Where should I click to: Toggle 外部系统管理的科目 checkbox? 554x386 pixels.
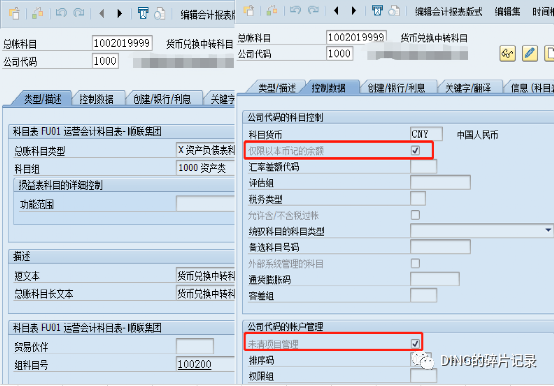tap(416, 263)
